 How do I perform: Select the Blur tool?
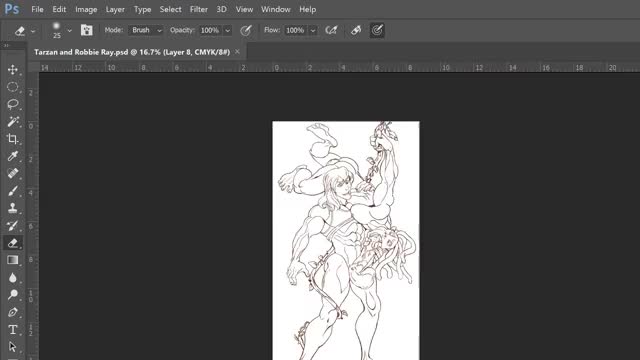13,278
